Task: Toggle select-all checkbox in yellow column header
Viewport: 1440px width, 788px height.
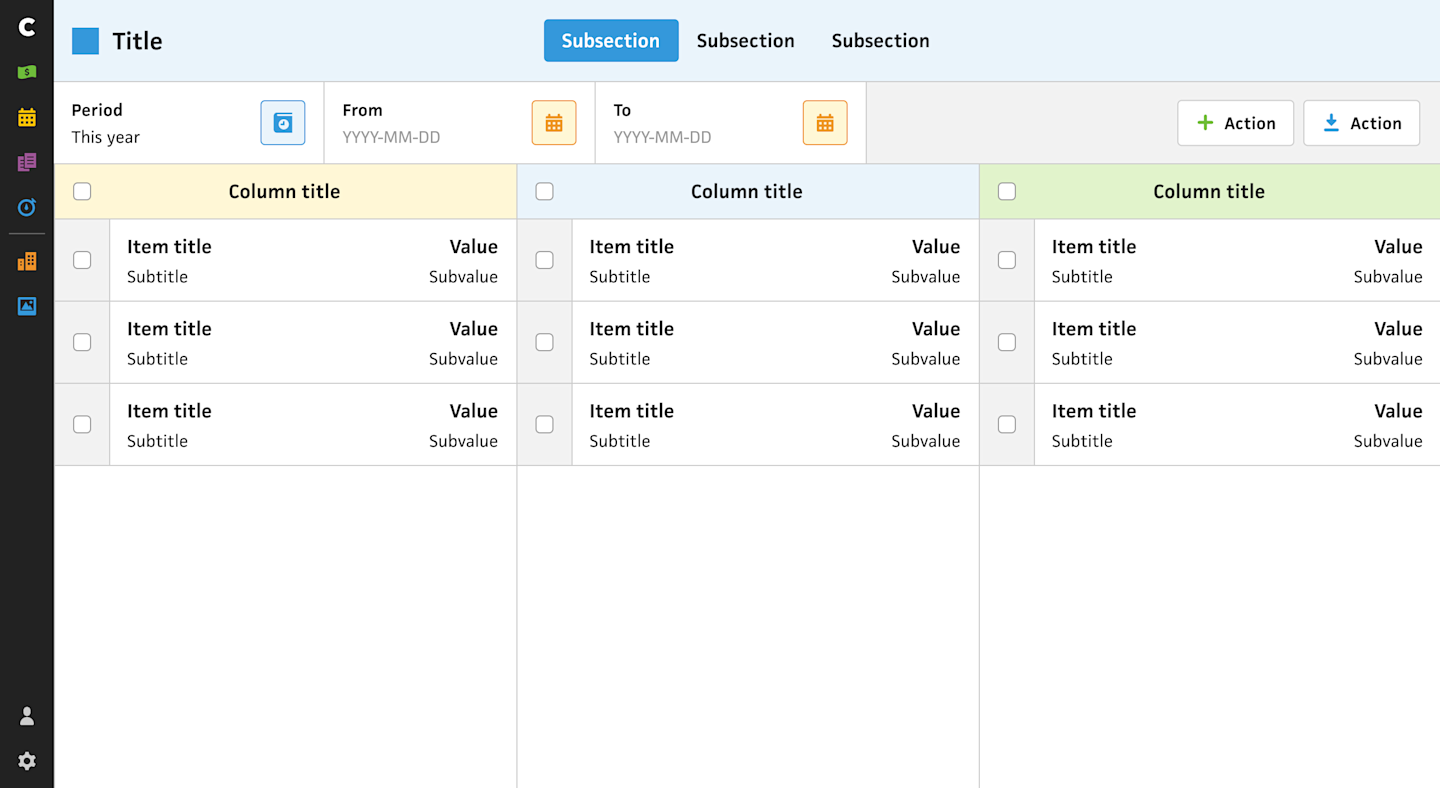Action: pyautogui.click(x=82, y=191)
